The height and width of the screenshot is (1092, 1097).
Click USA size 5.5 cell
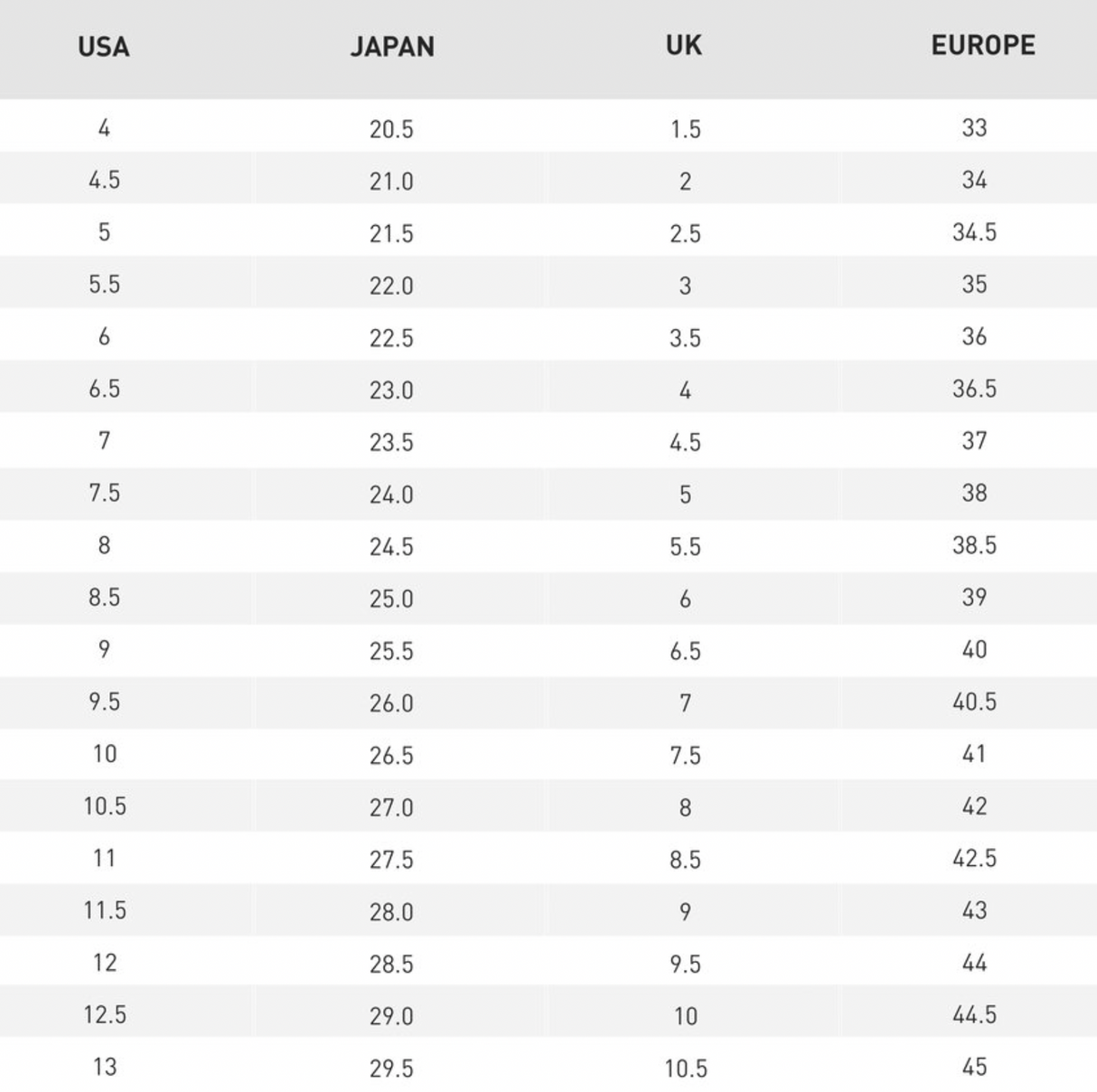point(104,285)
